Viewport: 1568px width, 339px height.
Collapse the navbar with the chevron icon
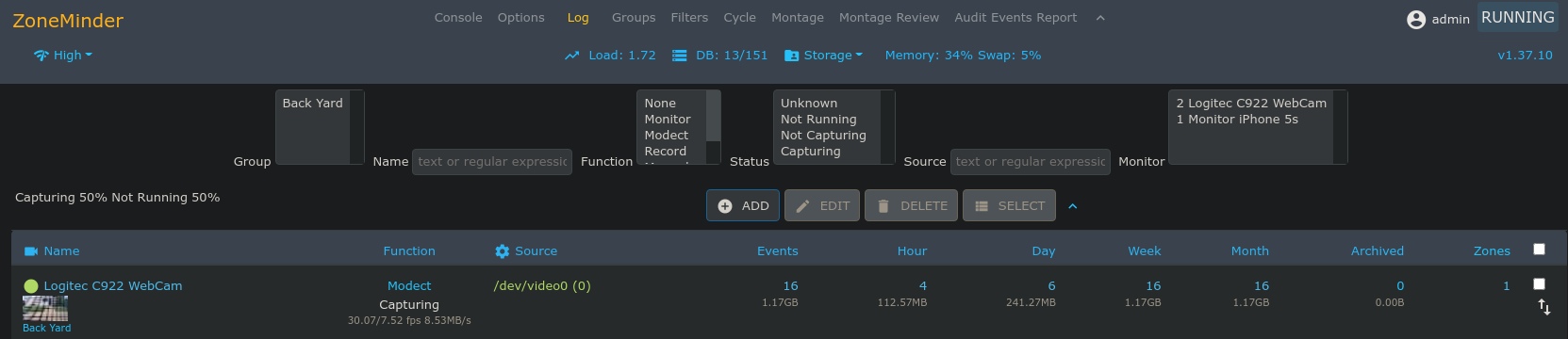pos(1100,18)
